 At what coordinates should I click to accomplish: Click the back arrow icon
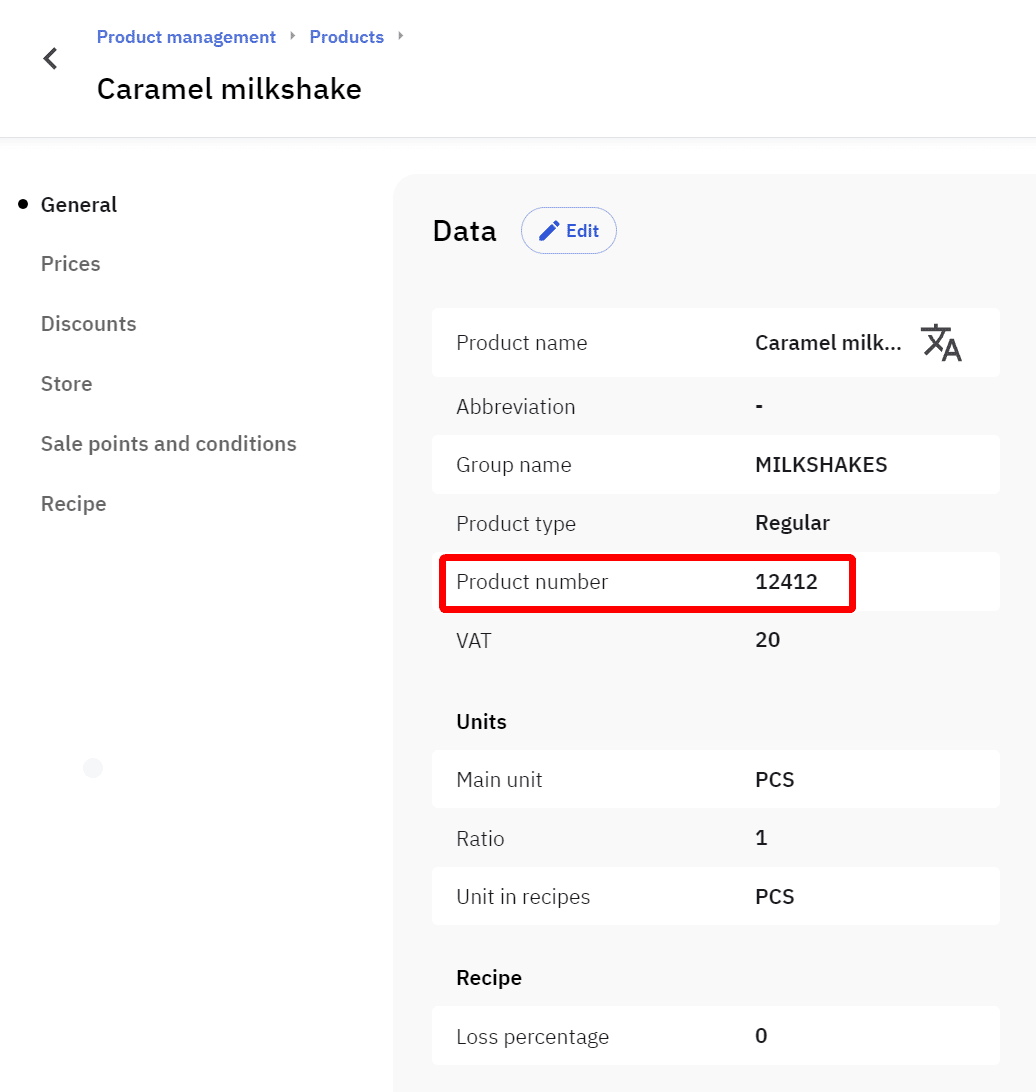pyautogui.click(x=51, y=59)
